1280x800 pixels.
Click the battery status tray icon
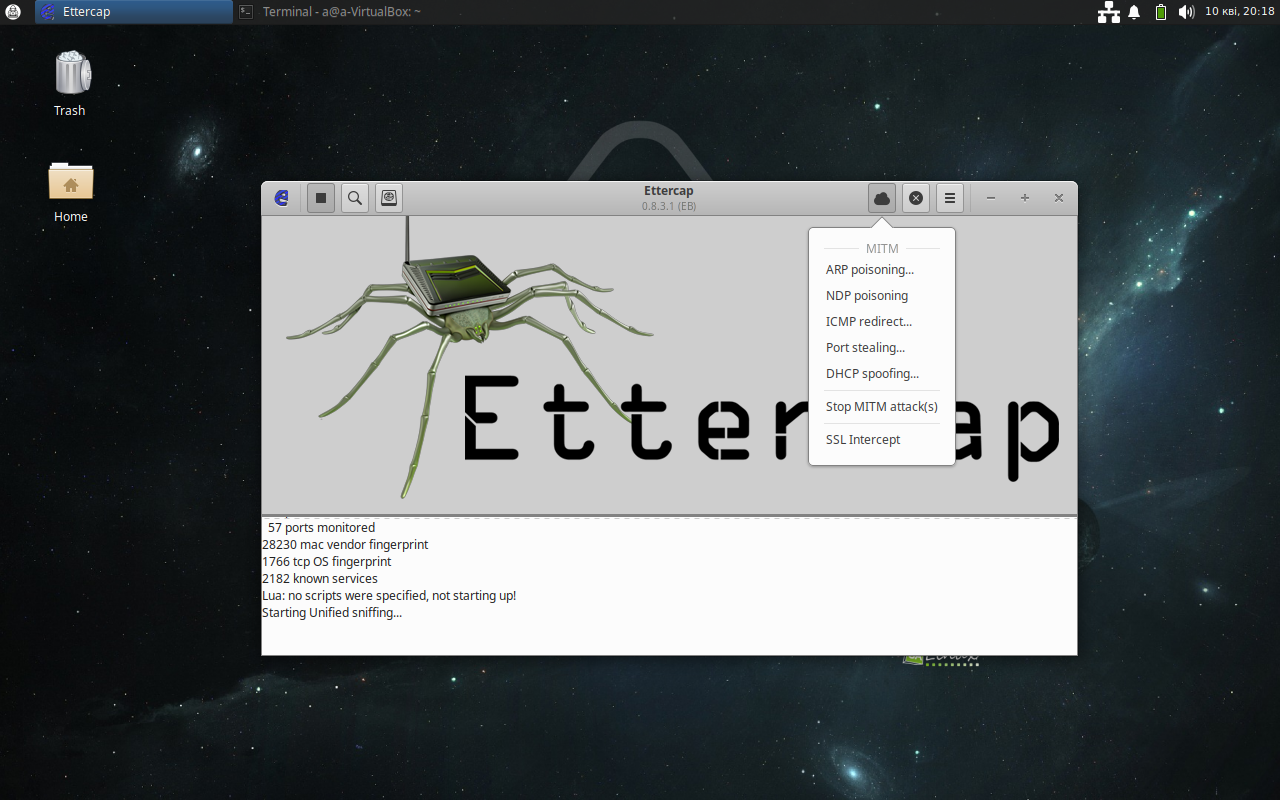pyautogui.click(x=1160, y=12)
